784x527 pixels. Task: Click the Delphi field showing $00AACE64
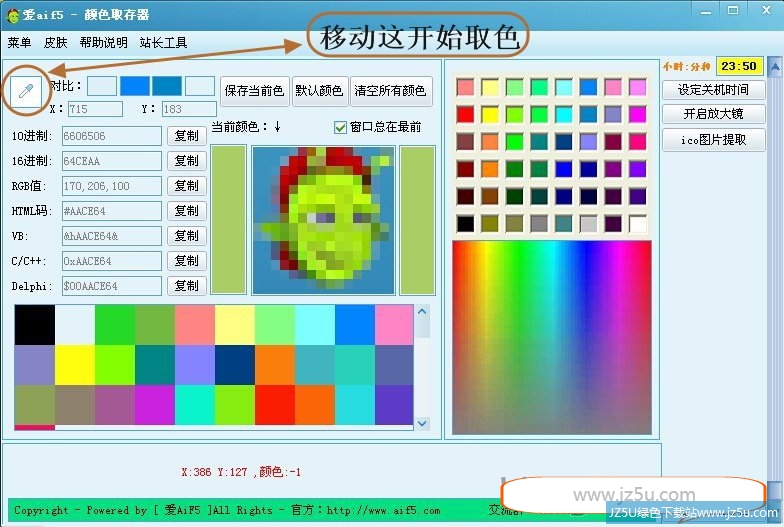coord(112,286)
